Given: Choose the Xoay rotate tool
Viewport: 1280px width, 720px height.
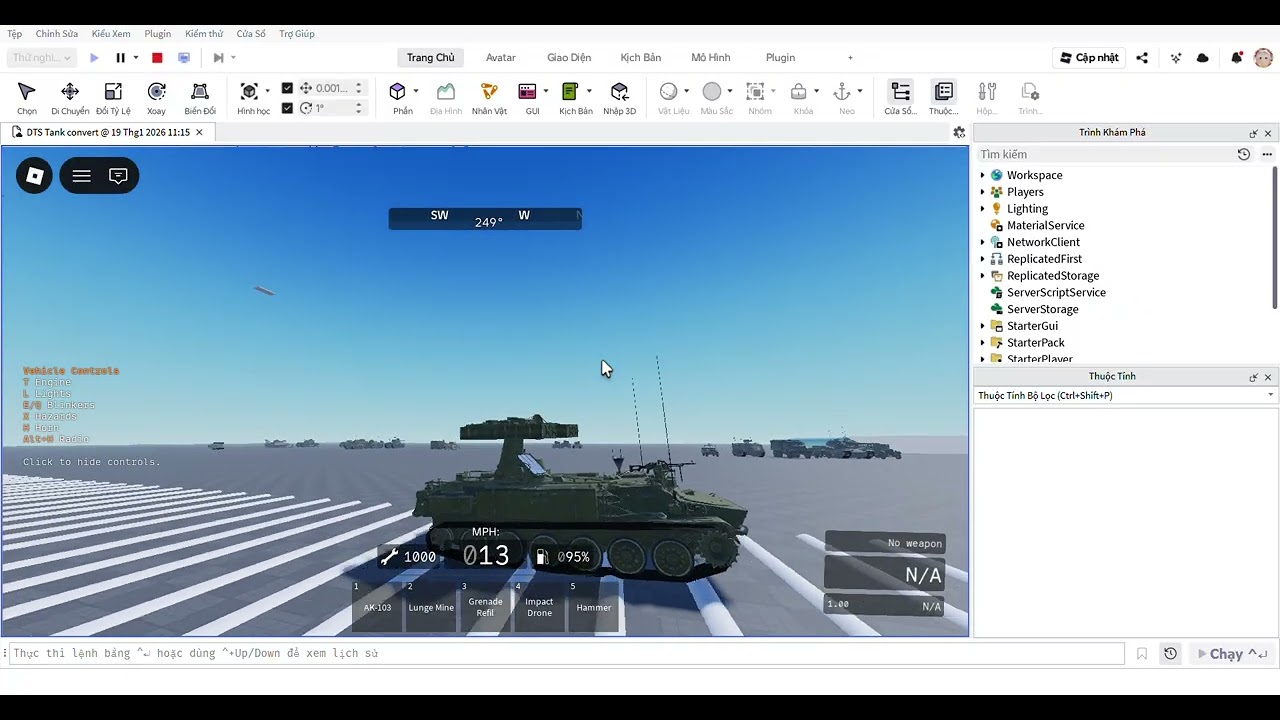Looking at the screenshot, I should coord(156,98).
